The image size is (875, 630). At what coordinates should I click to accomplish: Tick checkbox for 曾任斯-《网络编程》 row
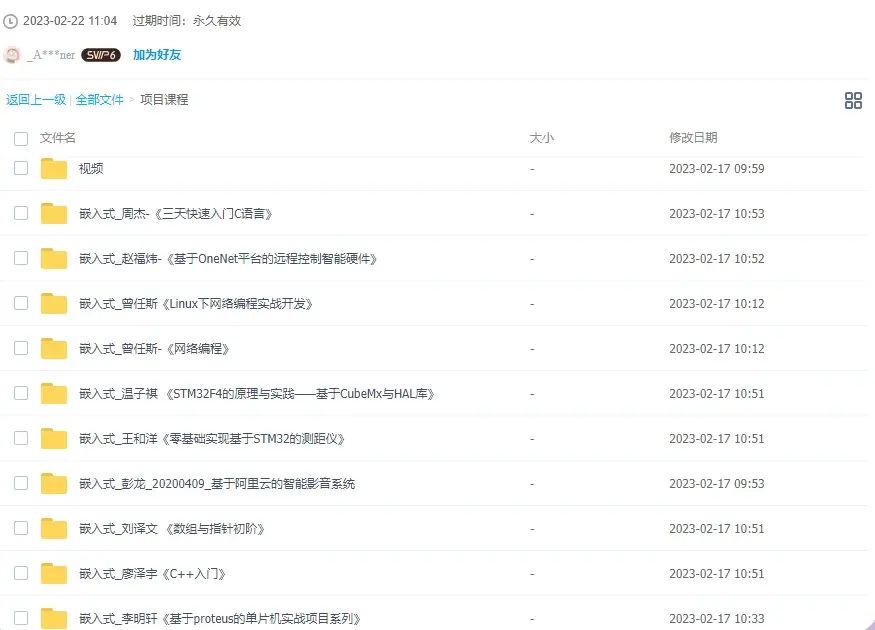[21, 348]
